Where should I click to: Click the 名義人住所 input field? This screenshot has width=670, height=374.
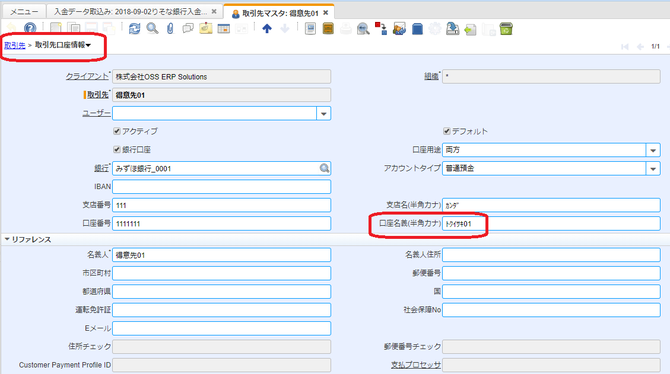pyautogui.click(x=551, y=255)
